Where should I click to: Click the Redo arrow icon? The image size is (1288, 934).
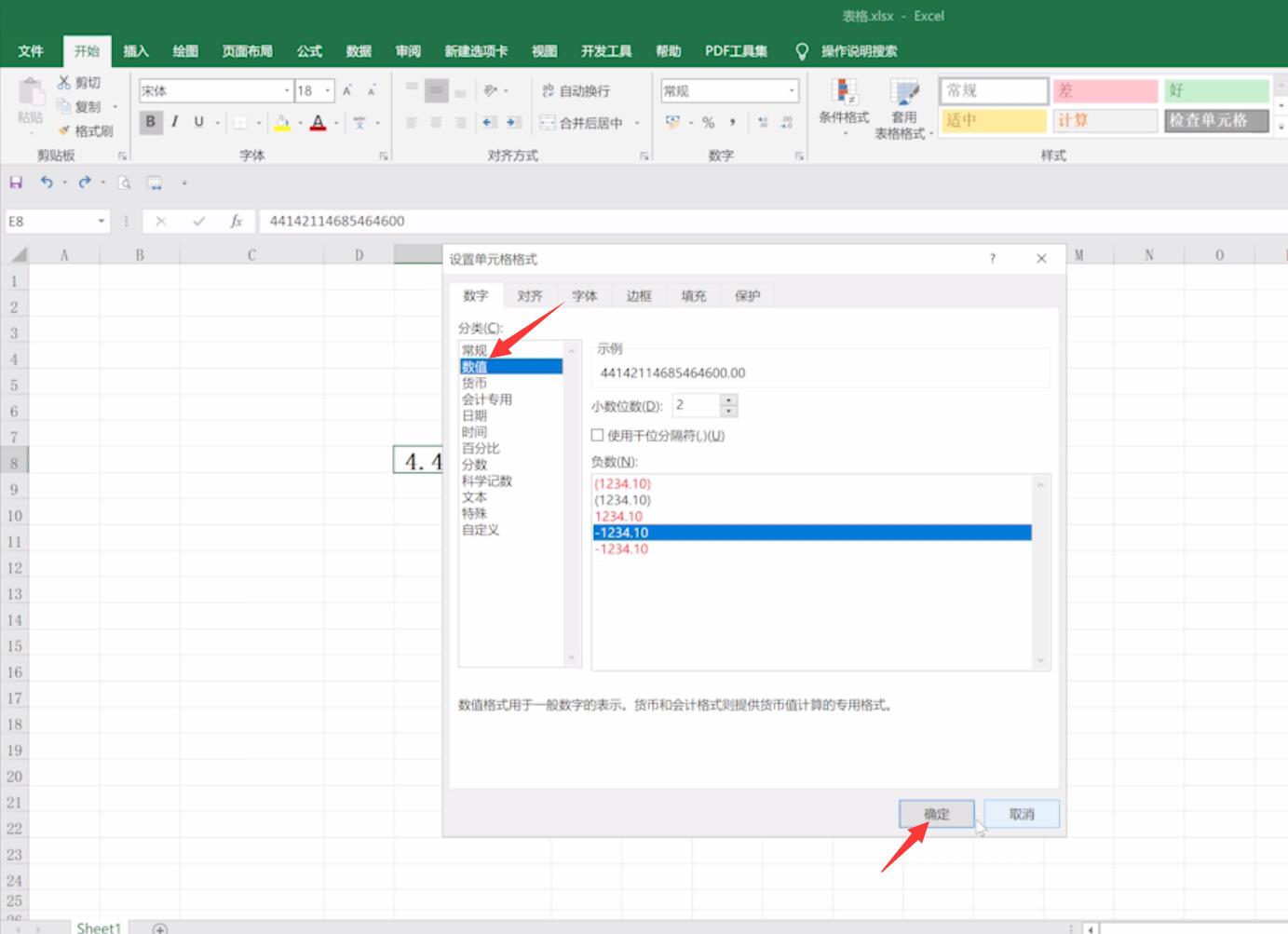(85, 183)
